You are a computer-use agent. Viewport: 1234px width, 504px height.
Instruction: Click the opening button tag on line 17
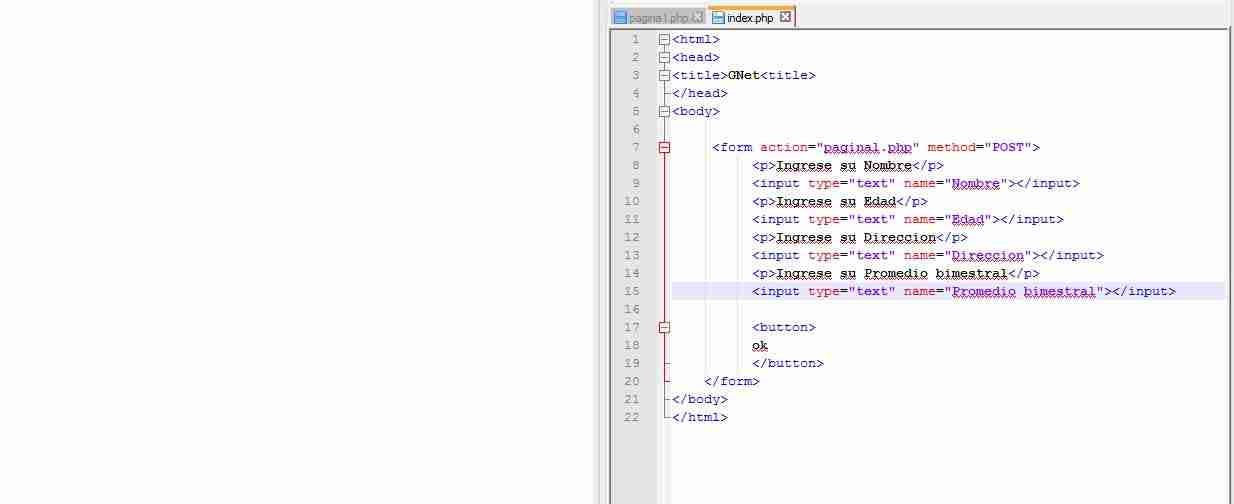(x=784, y=328)
